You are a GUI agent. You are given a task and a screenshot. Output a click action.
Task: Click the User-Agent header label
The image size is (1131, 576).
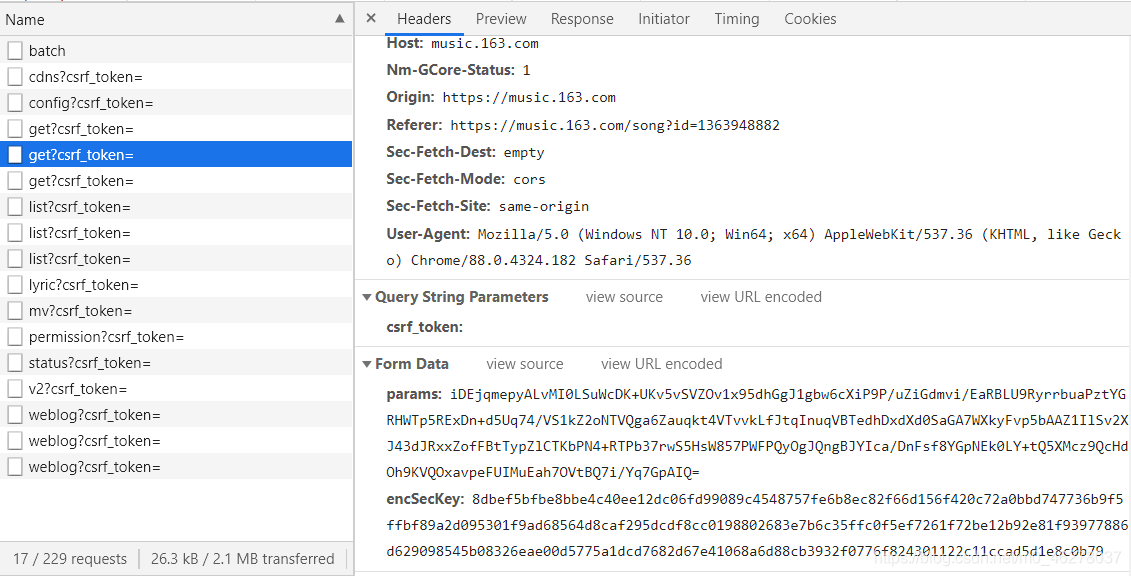[428, 234]
